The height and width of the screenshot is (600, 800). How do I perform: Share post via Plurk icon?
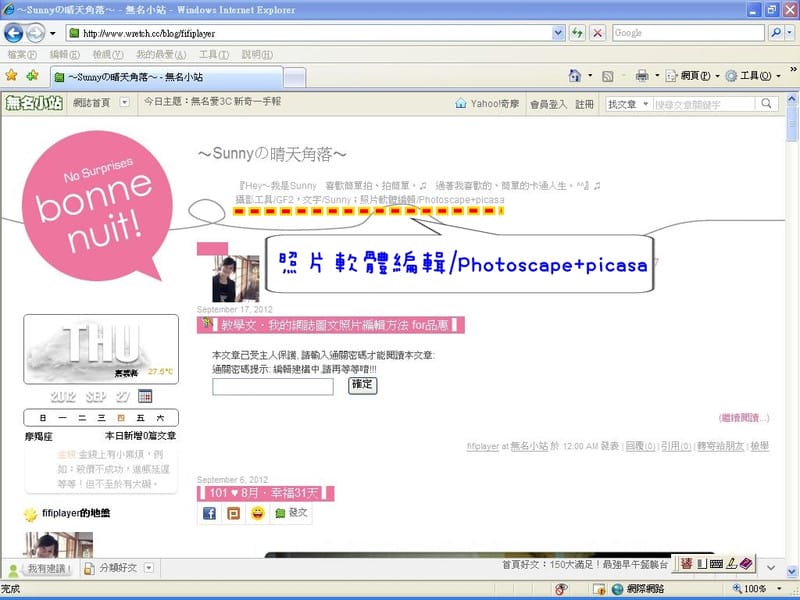(234, 513)
